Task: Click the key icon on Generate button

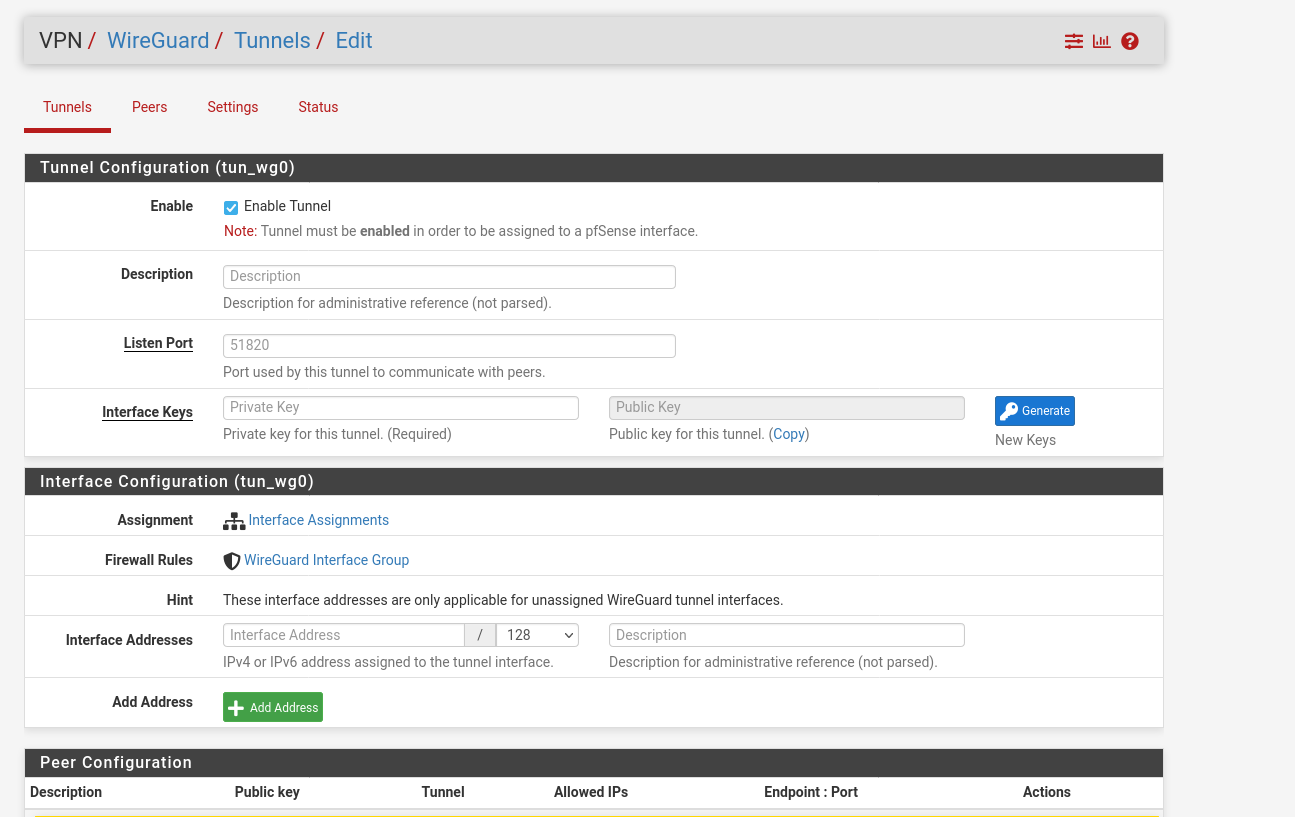Action: (x=1009, y=411)
